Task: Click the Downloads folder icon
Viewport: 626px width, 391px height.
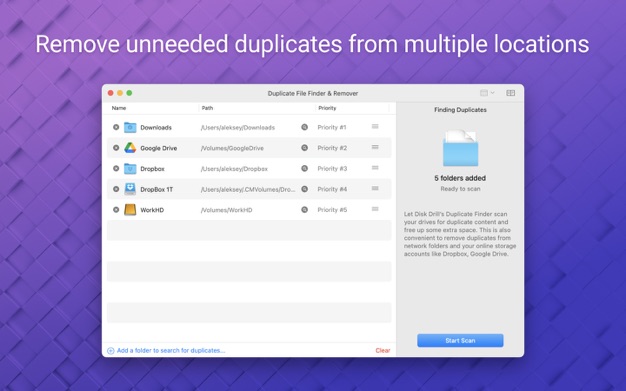Action: click(x=130, y=127)
